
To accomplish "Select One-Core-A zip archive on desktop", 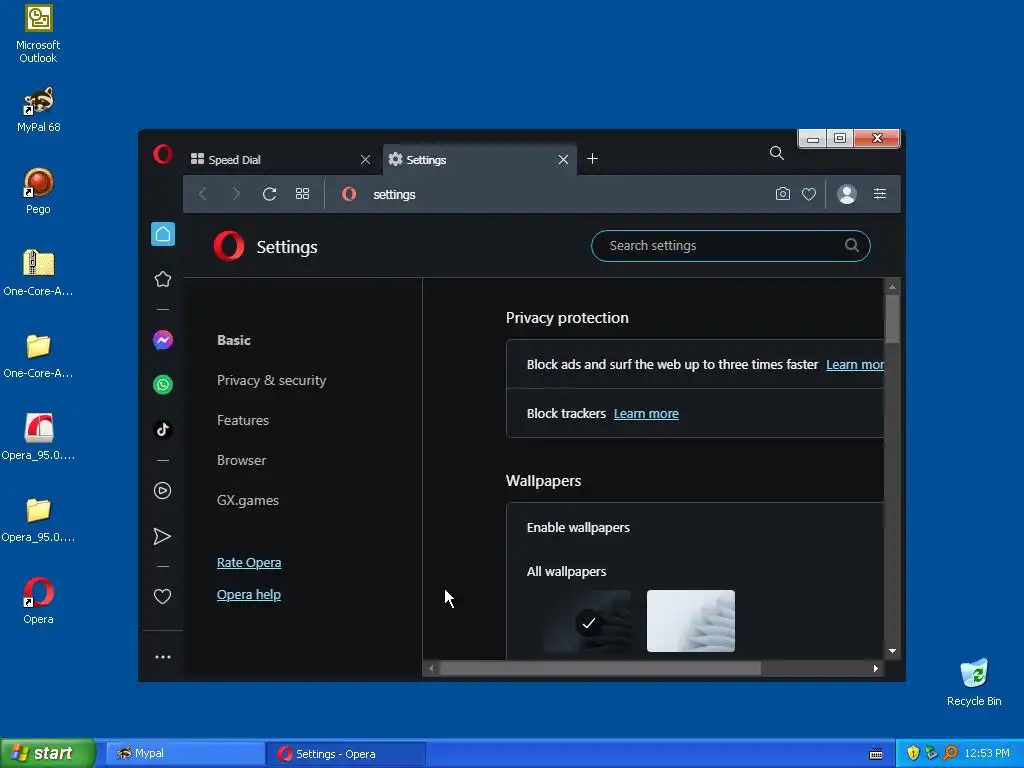I will 38,273.
